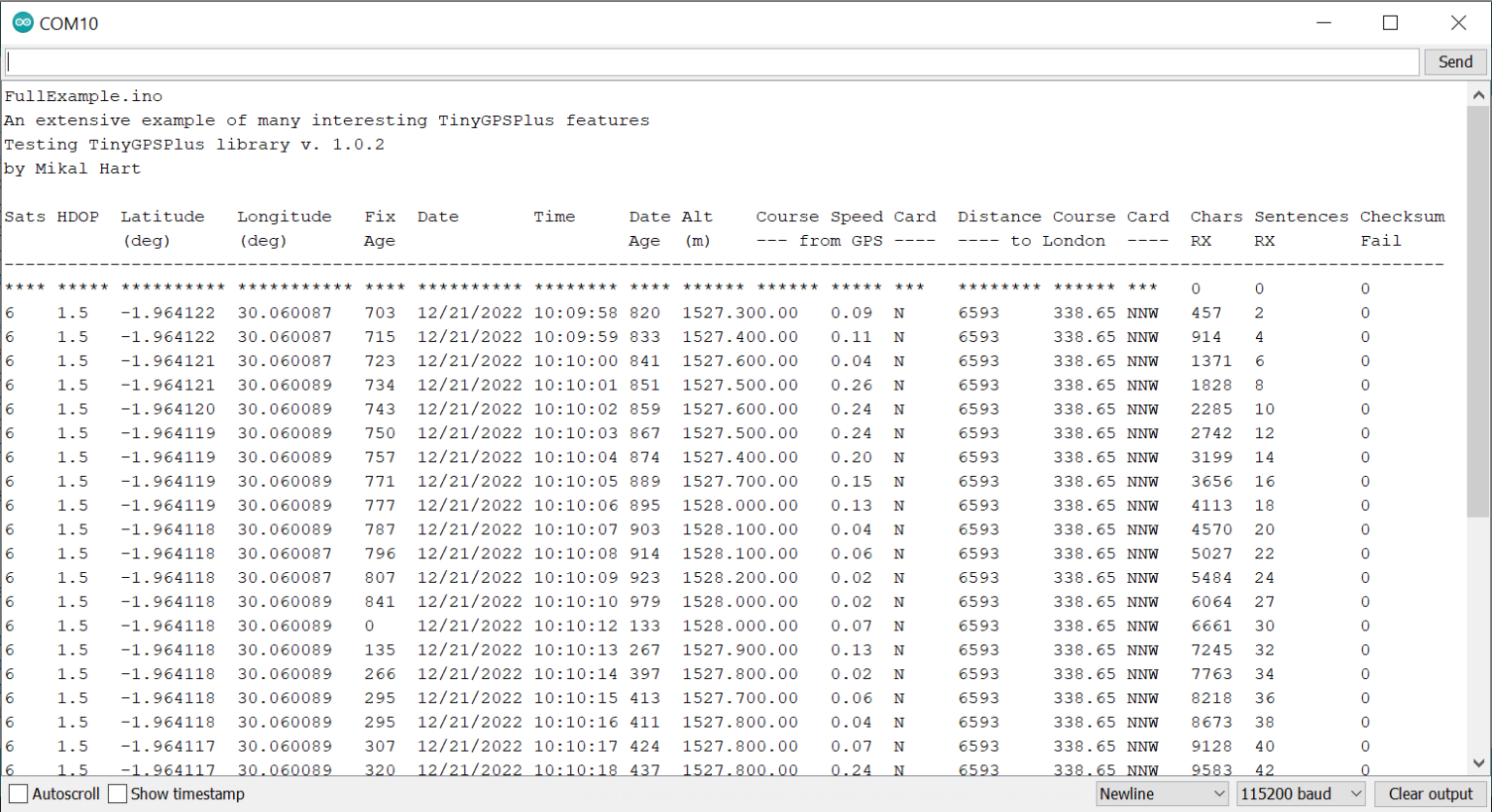1492x812 pixels.
Task: Click the FullExample.ino line in output
Action: click(84, 96)
